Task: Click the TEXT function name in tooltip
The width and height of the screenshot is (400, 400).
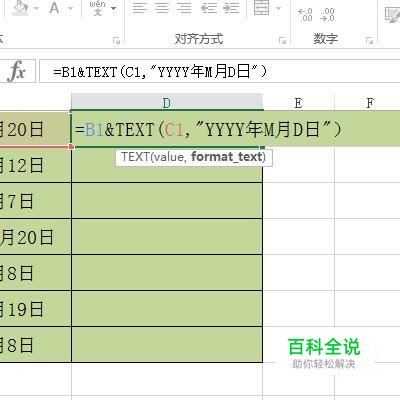Action: [135, 157]
